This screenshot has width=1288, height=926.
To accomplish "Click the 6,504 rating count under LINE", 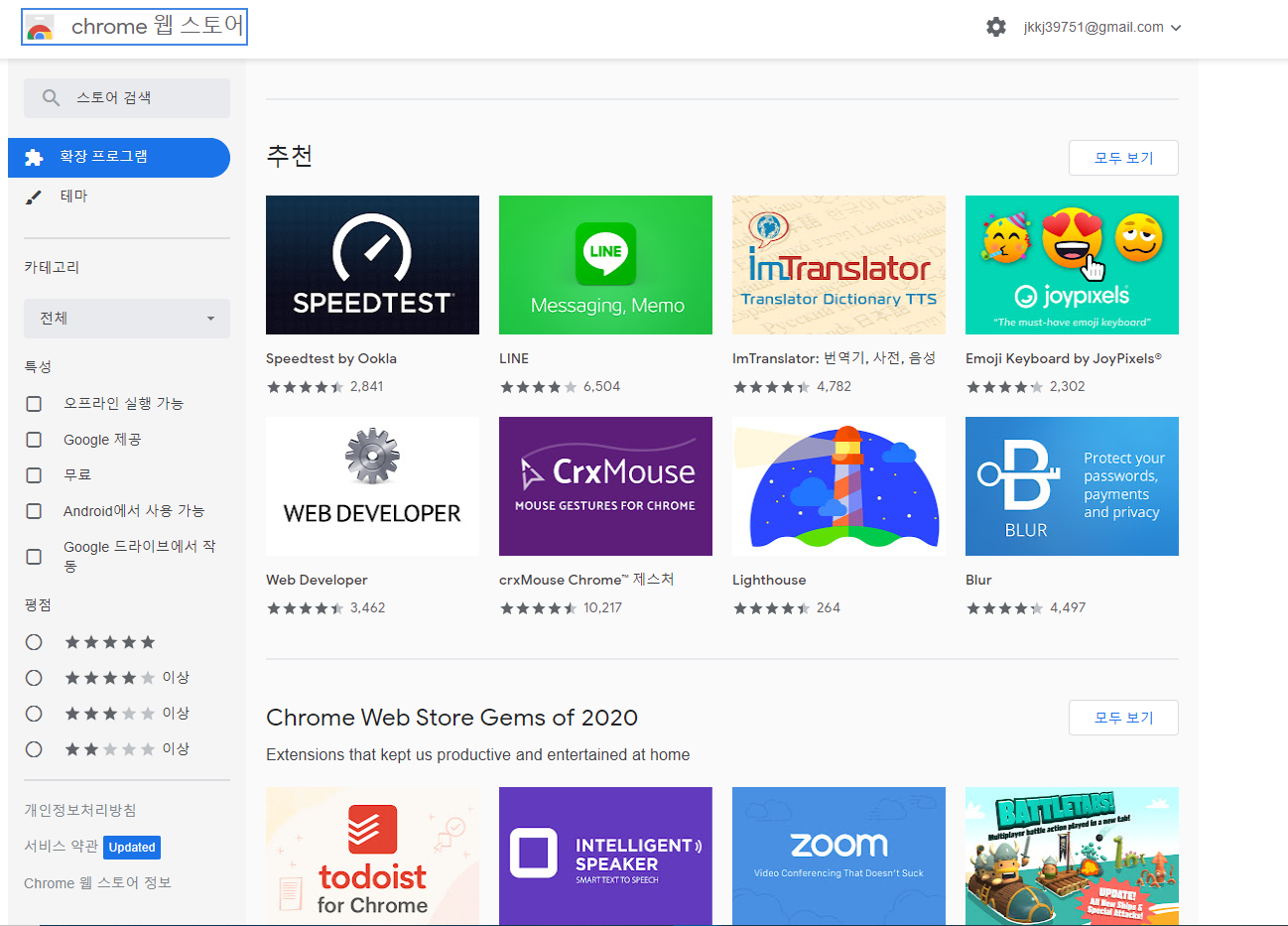I will (601, 386).
